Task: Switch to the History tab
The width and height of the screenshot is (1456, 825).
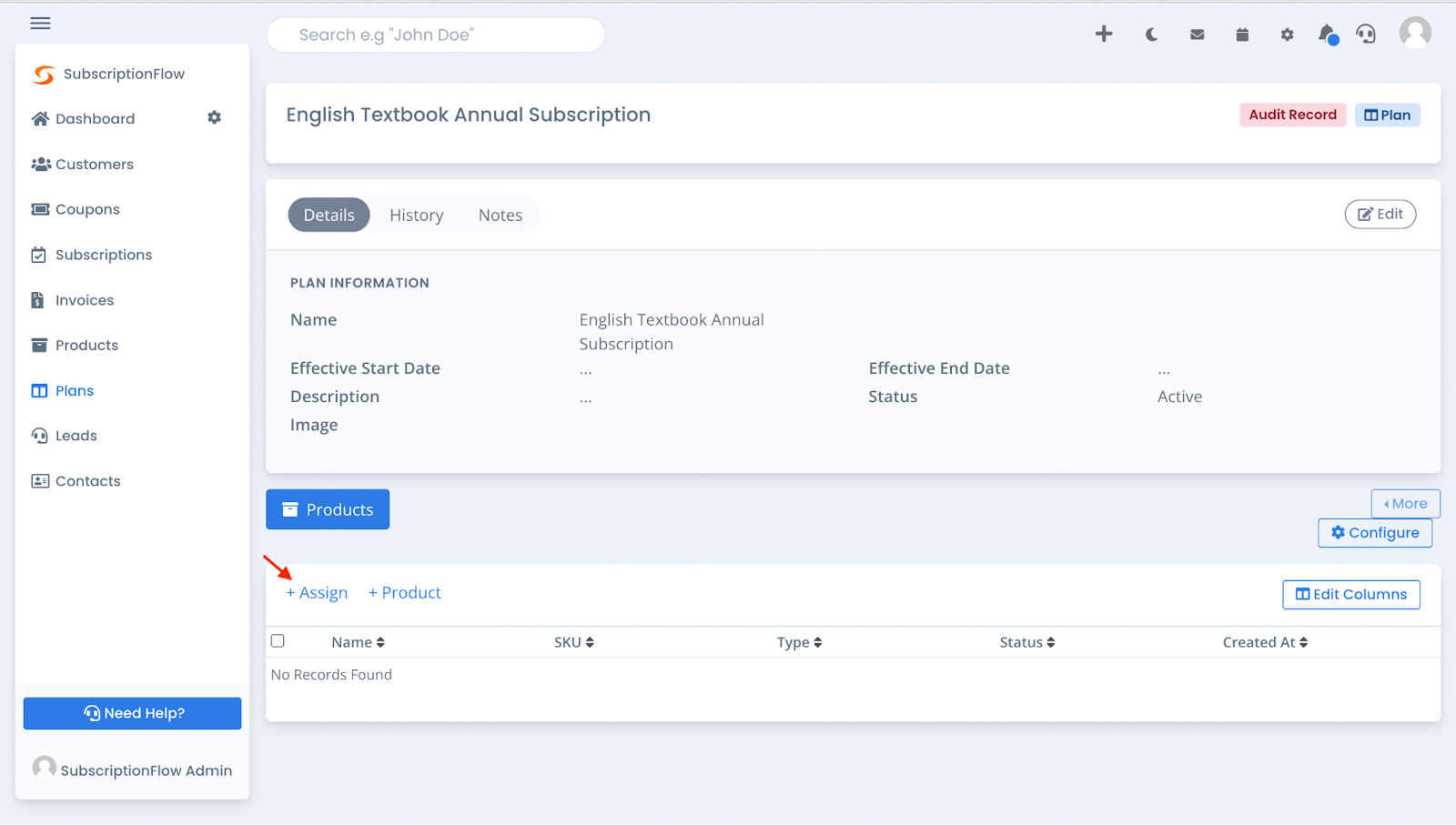Action: point(417,215)
